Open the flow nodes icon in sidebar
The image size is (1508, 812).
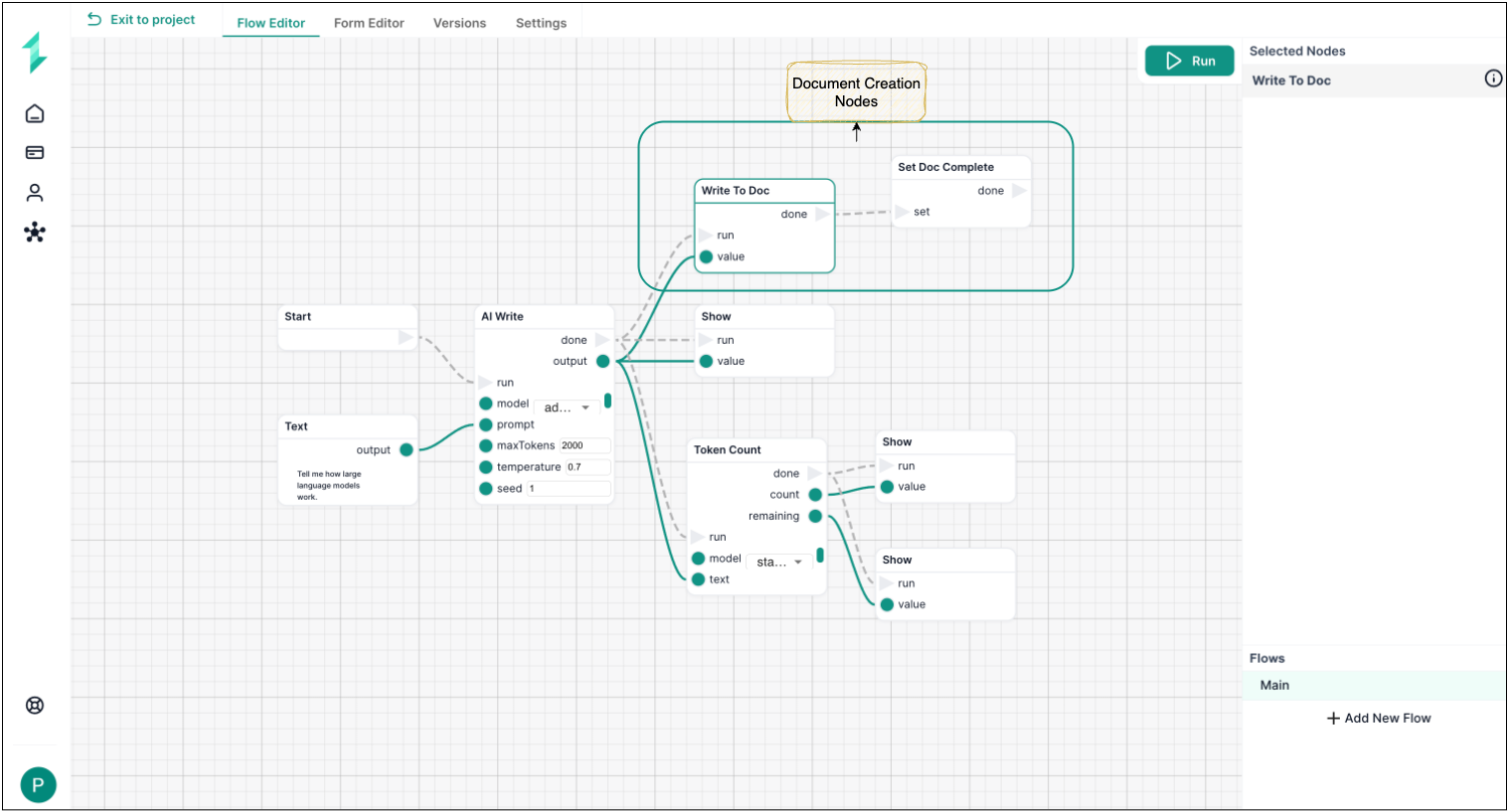click(35, 233)
